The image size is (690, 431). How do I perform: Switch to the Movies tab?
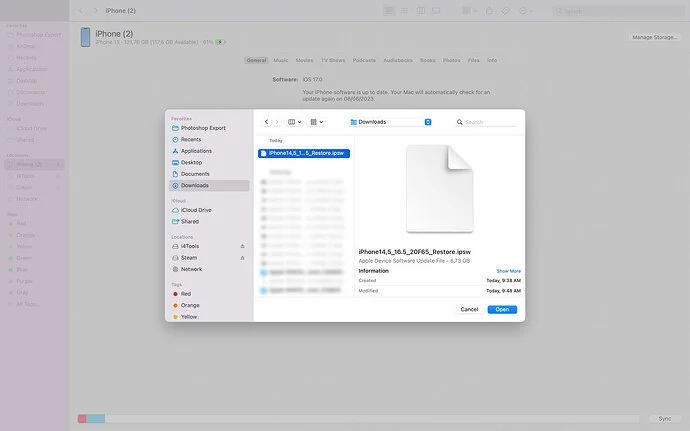[x=305, y=60]
